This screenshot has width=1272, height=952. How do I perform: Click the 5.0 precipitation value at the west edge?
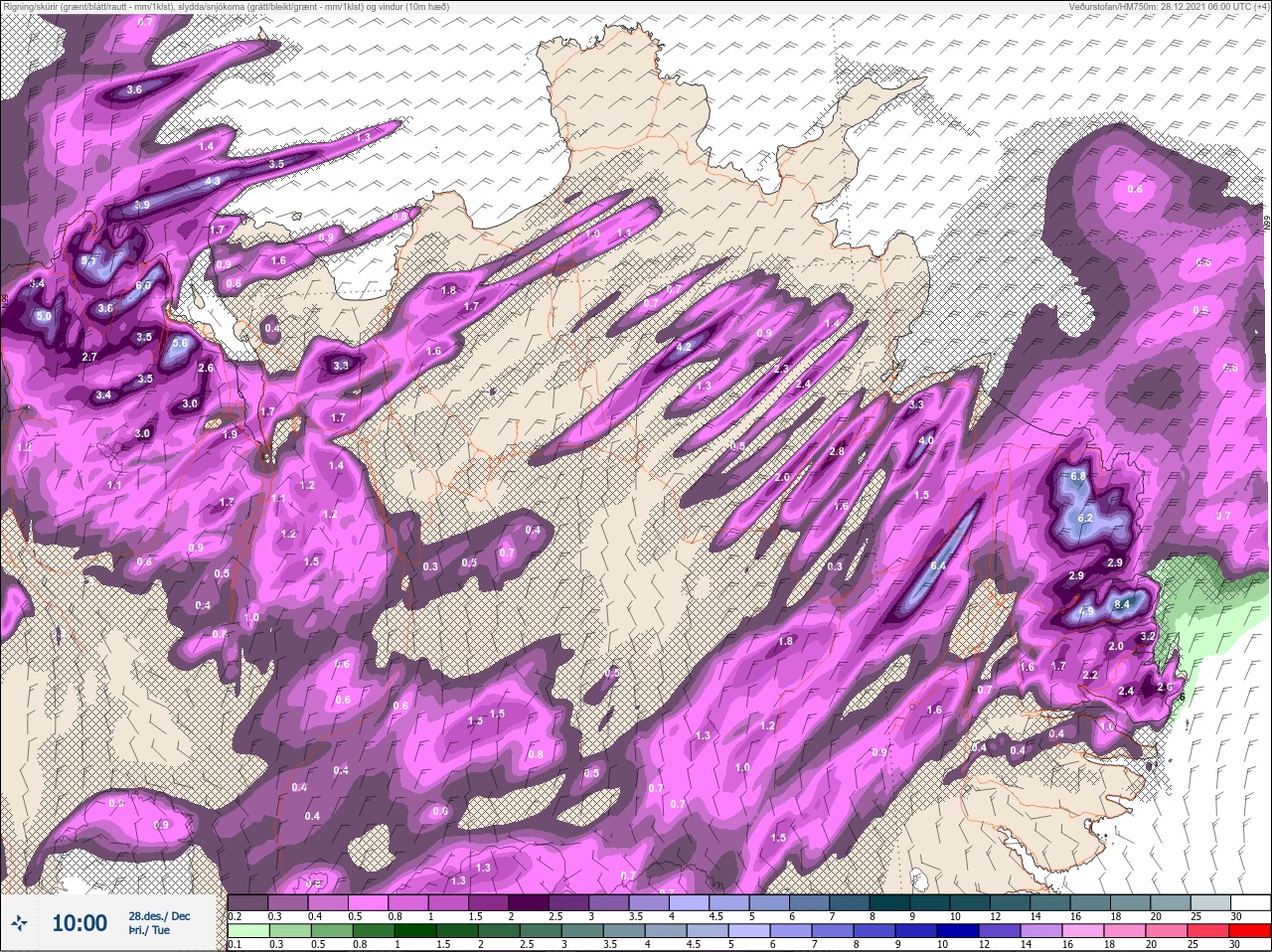click(43, 316)
